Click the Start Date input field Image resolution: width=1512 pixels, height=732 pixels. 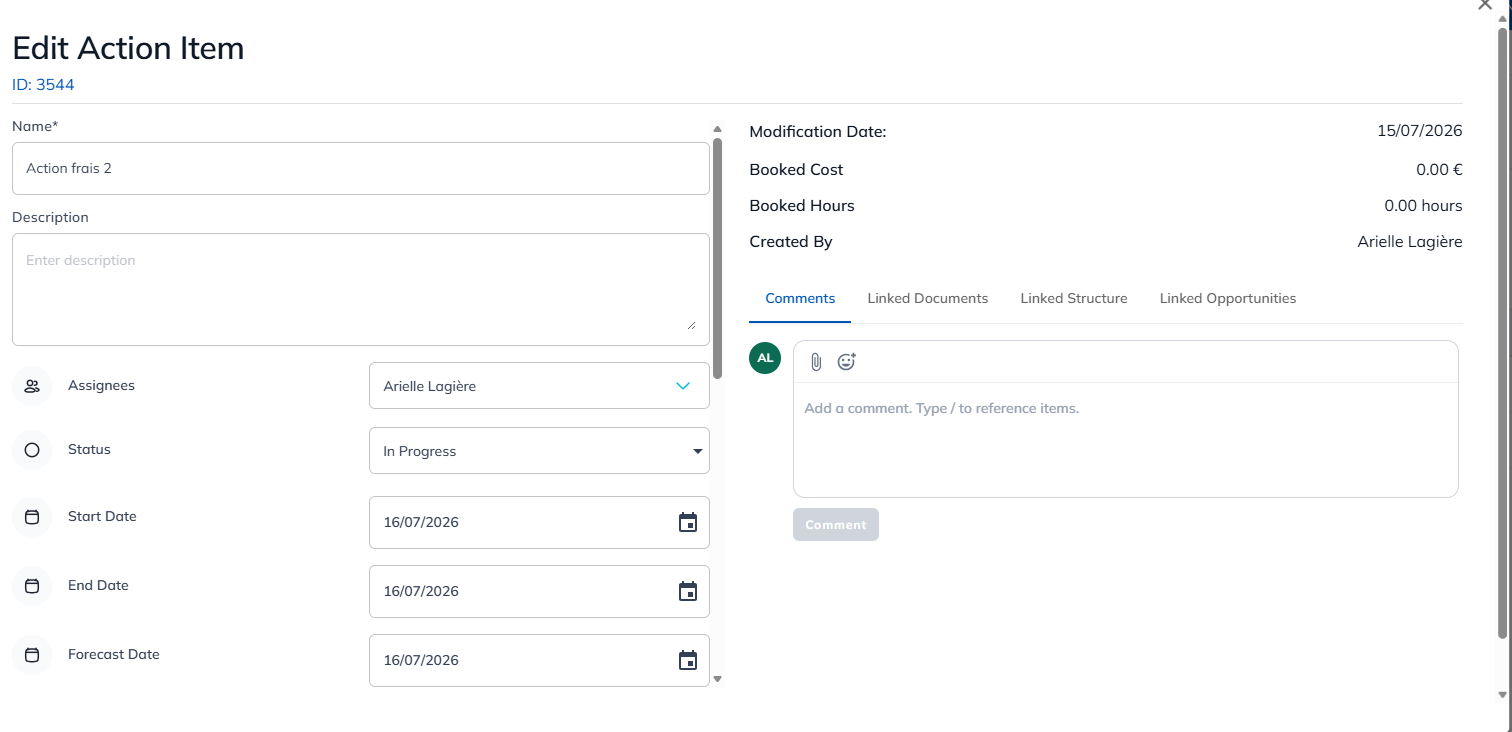click(539, 522)
